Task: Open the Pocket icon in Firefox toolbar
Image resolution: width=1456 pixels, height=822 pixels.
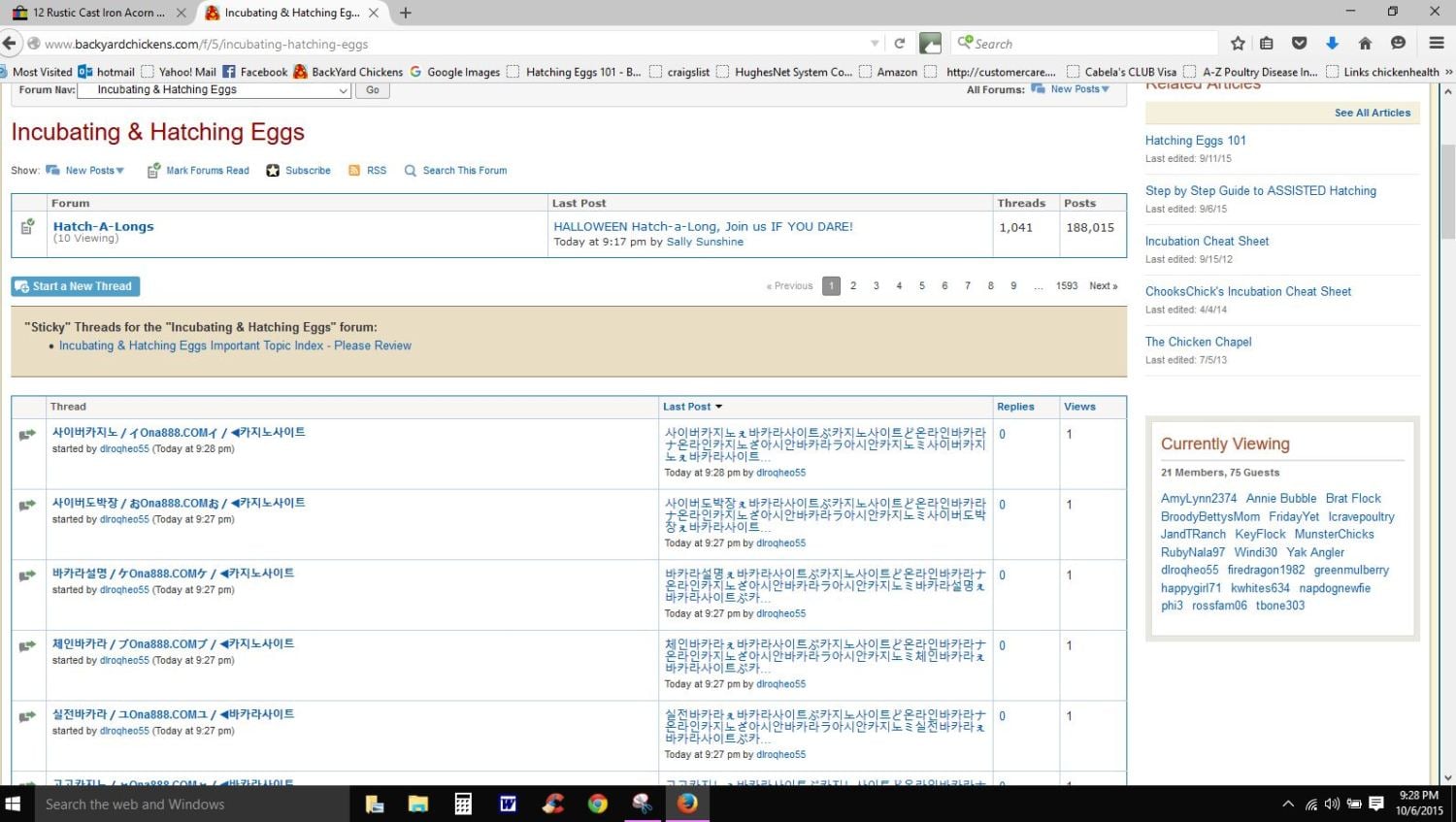Action: (x=1299, y=44)
